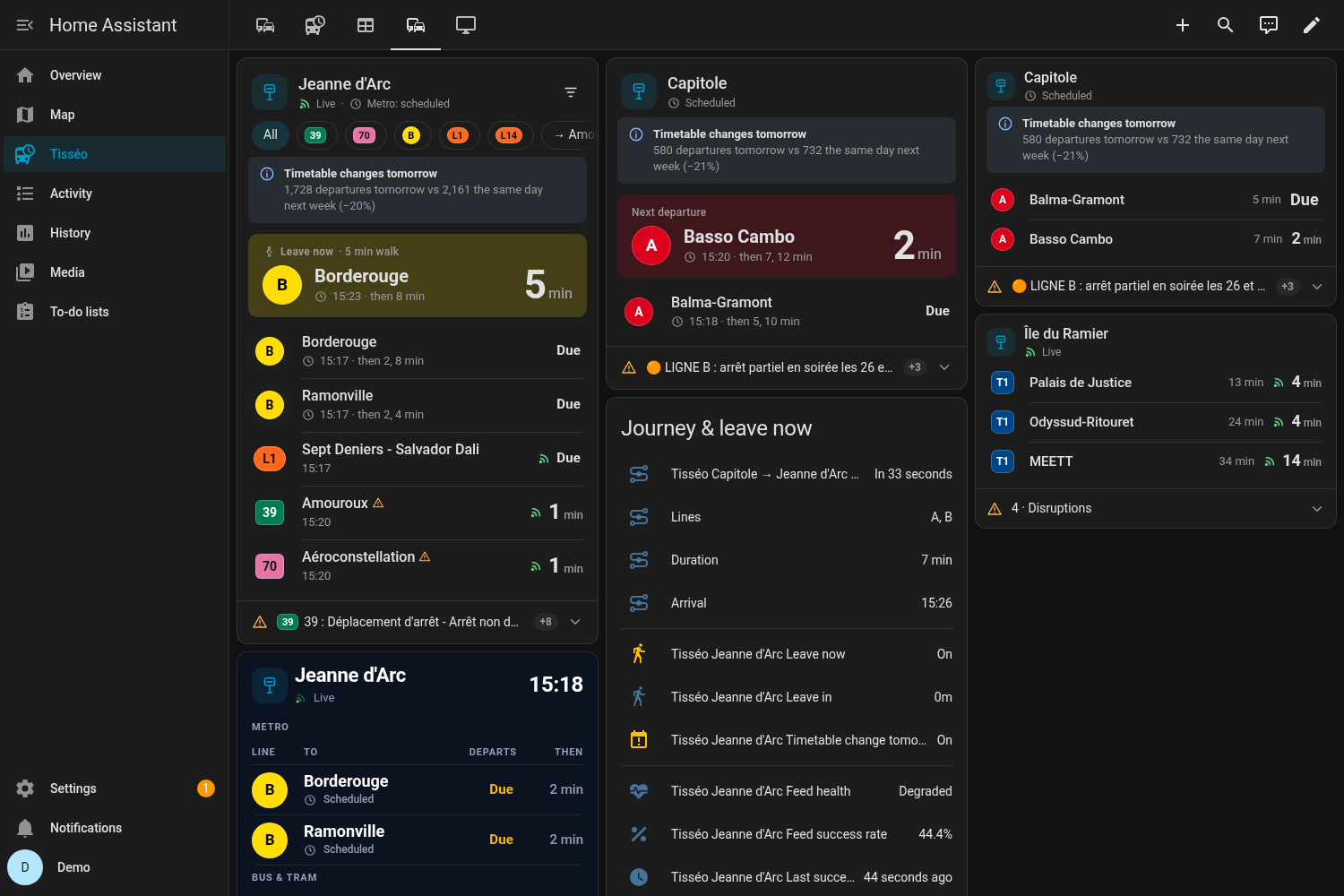Click the 70 badge beside Aéroconstellation
This screenshot has width=1344, height=896.
(270, 566)
